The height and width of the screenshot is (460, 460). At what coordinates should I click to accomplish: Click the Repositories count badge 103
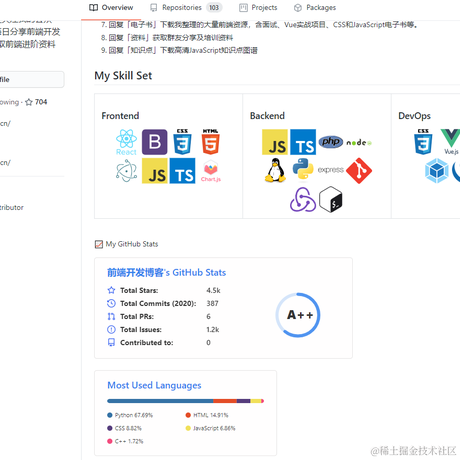click(x=214, y=8)
